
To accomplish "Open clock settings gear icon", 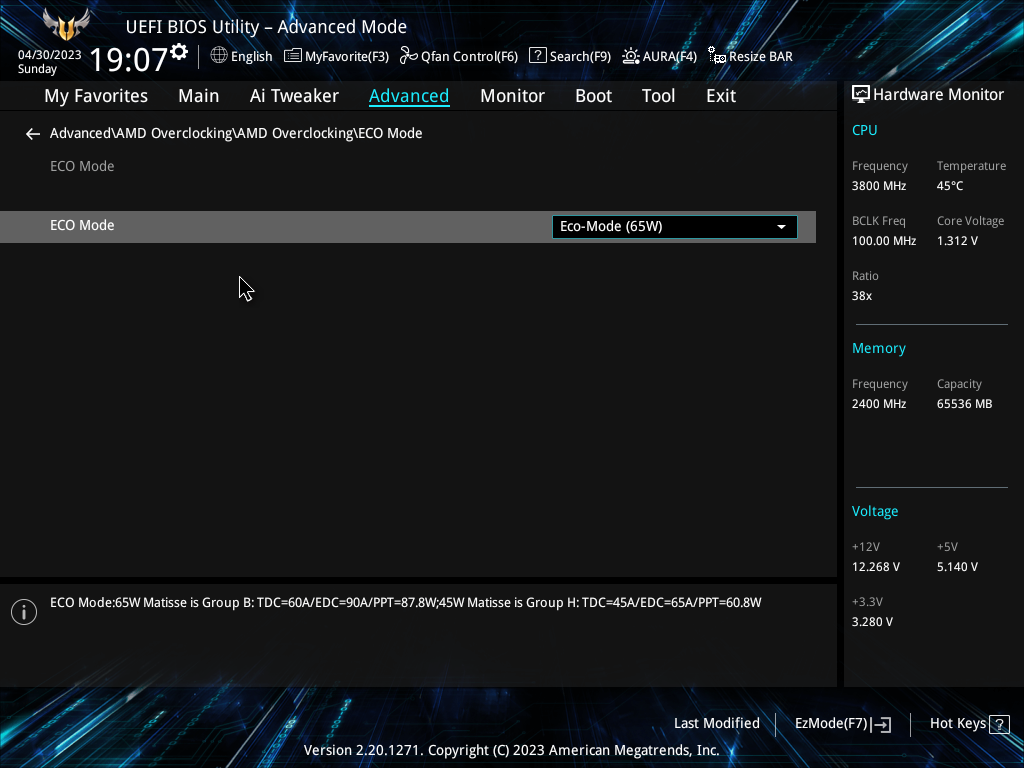I will 179,52.
